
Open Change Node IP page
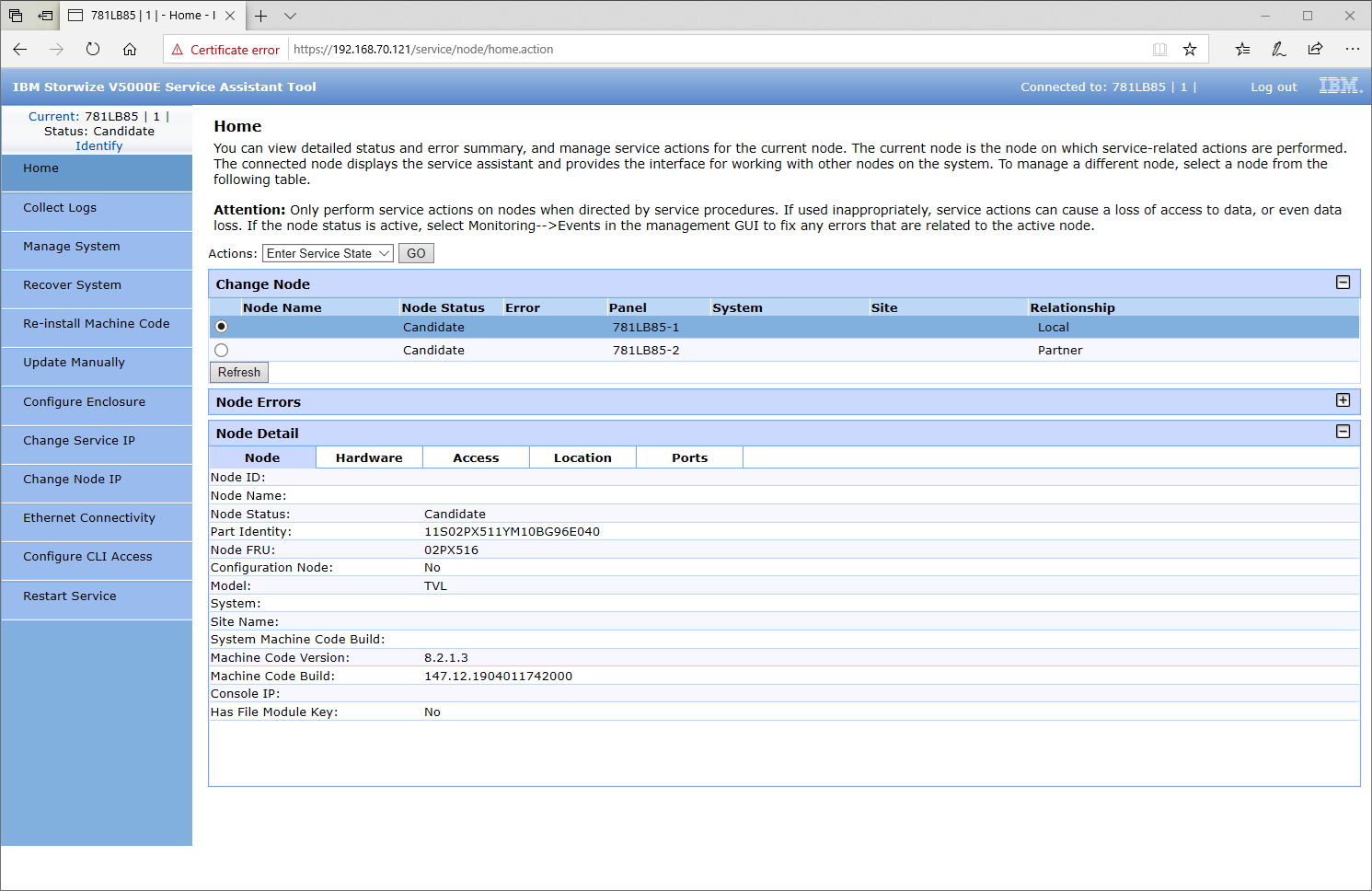click(97, 483)
